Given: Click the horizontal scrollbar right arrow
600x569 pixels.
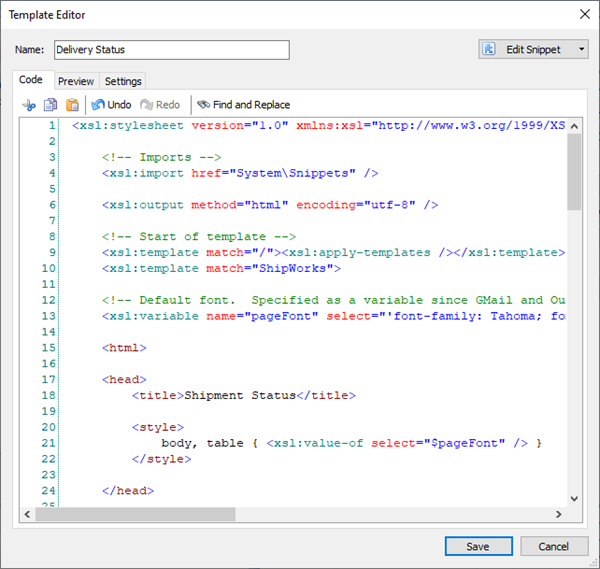Looking at the screenshot, I should tap(559, 514).
